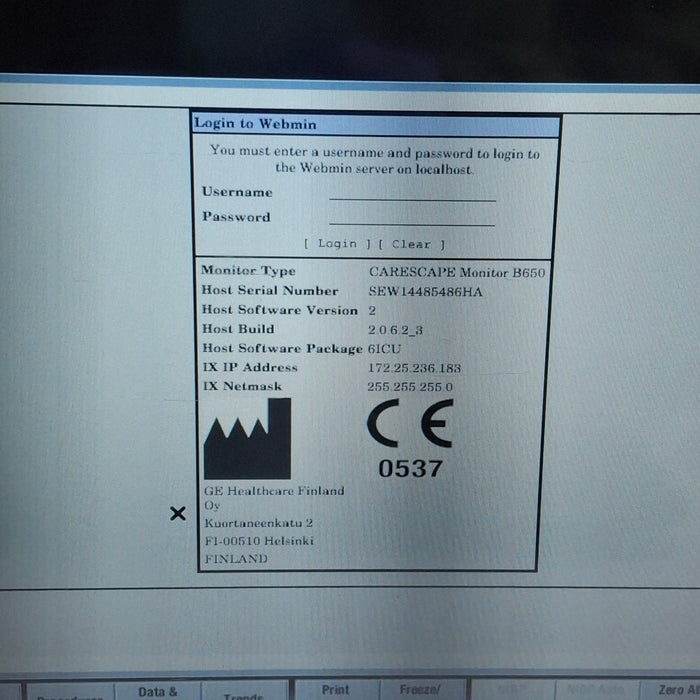
Task: Click the 'GE Healthcare Finland' address line
Action: [274, 491]
